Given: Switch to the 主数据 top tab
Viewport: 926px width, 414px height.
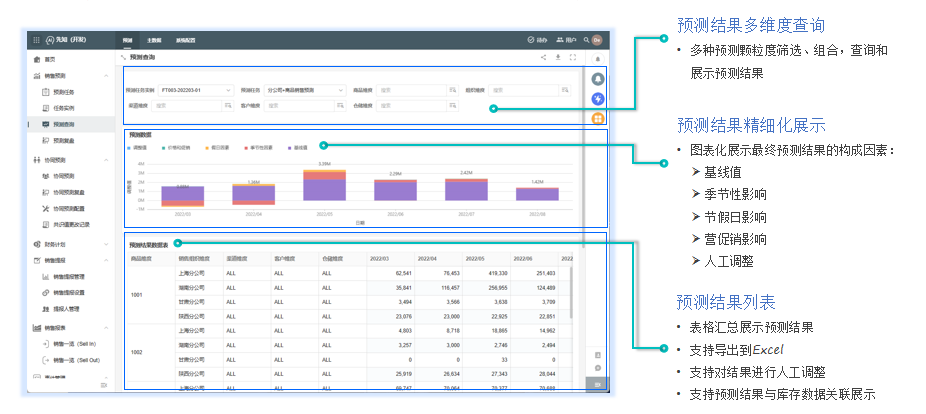Looking at the screenshot, I should pos(154,40).
